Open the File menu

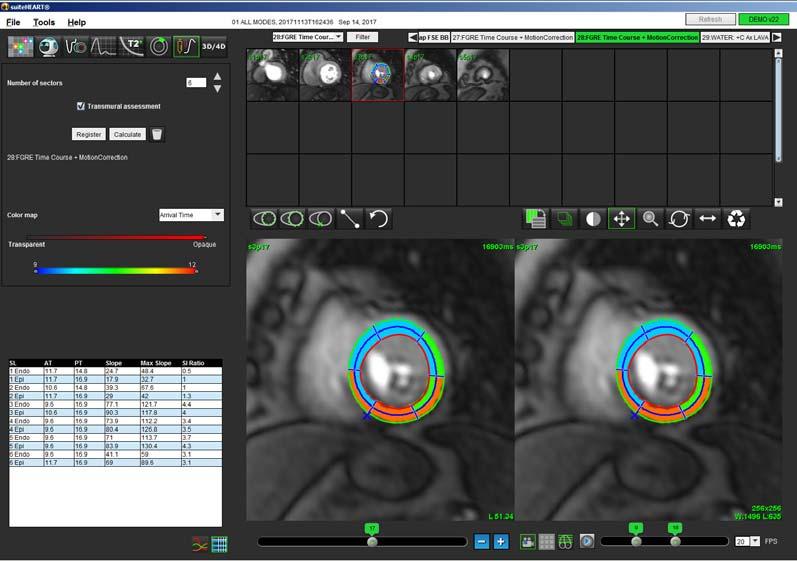pos(13,22)
